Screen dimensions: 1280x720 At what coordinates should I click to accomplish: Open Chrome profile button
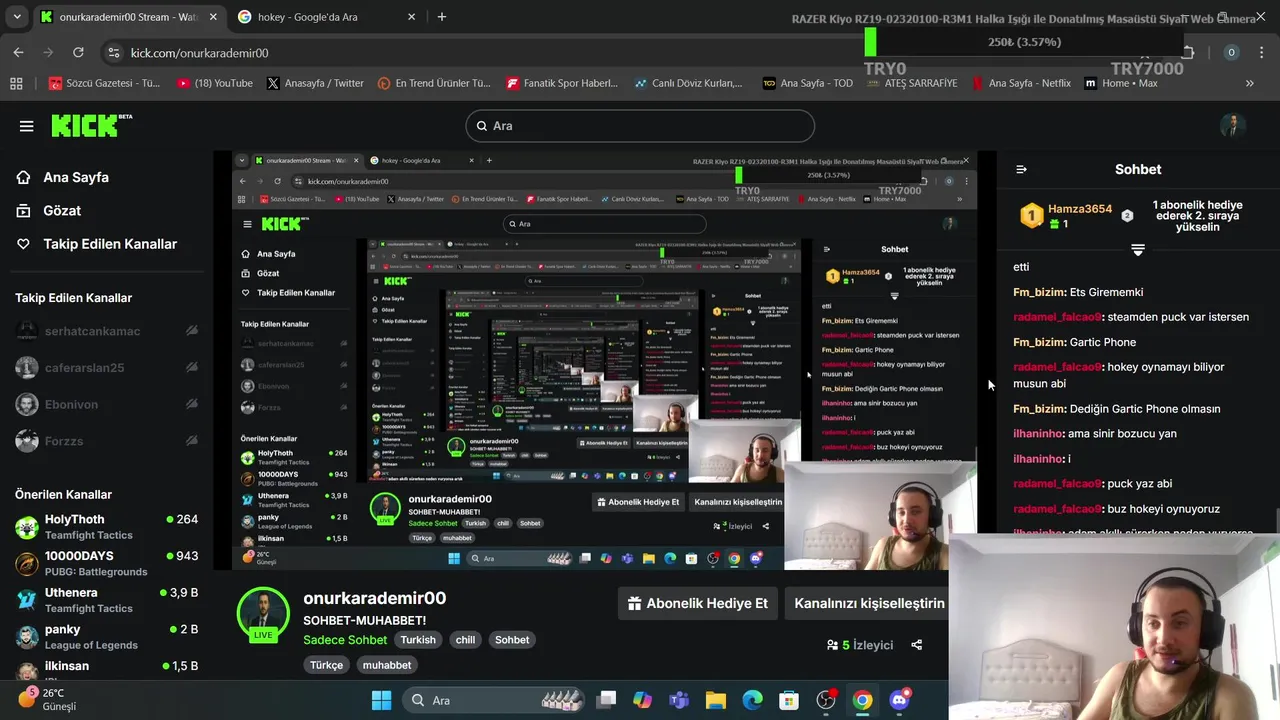coord(1231,52)
